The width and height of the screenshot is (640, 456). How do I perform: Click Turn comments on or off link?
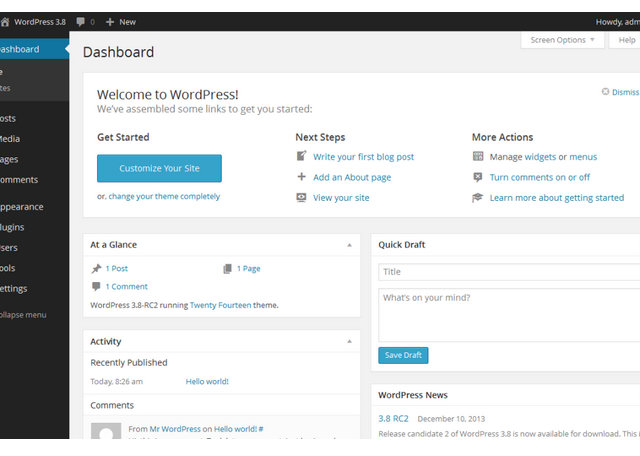[x=540, y=177]
